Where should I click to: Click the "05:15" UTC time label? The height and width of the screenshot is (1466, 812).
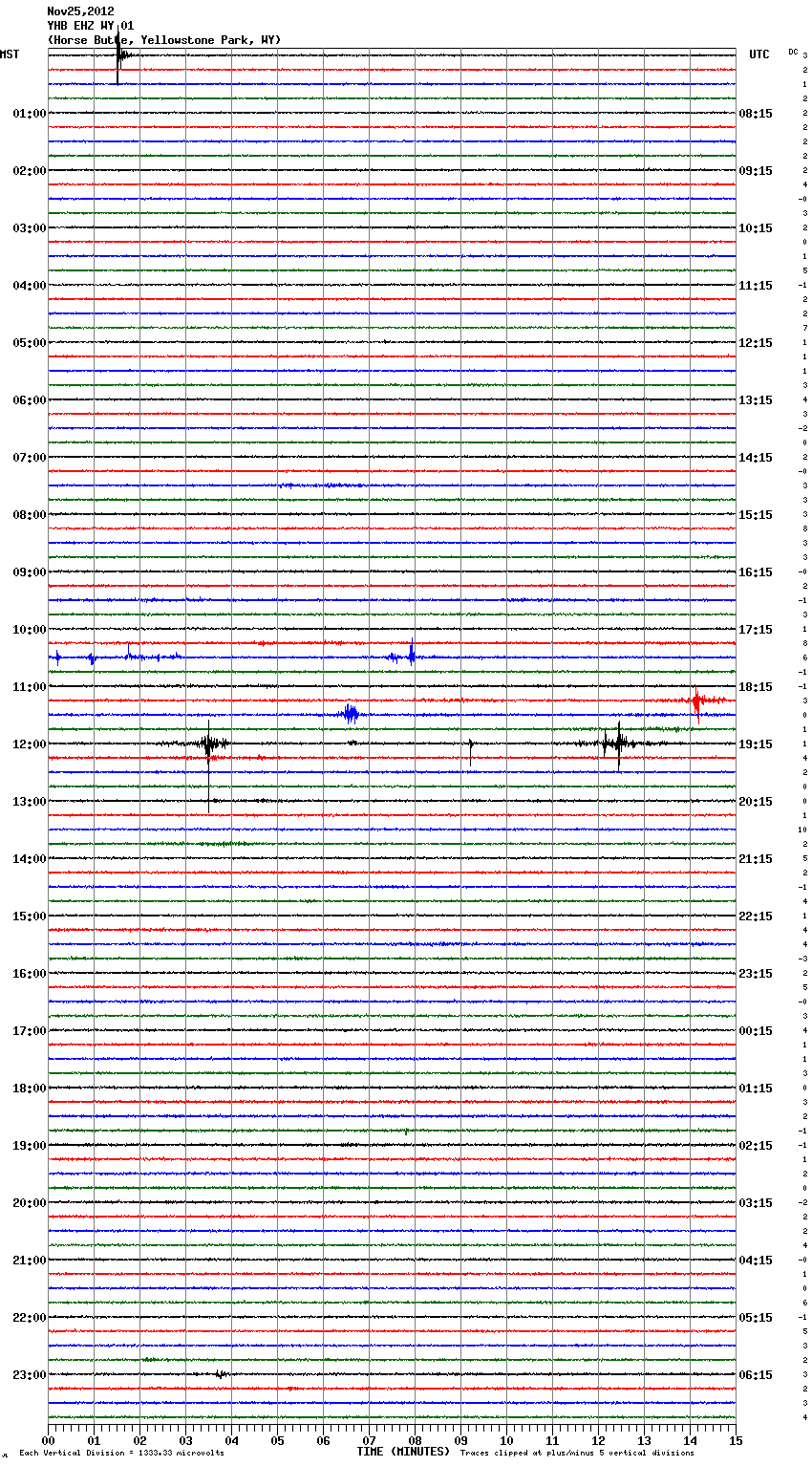click(756, 1318)
